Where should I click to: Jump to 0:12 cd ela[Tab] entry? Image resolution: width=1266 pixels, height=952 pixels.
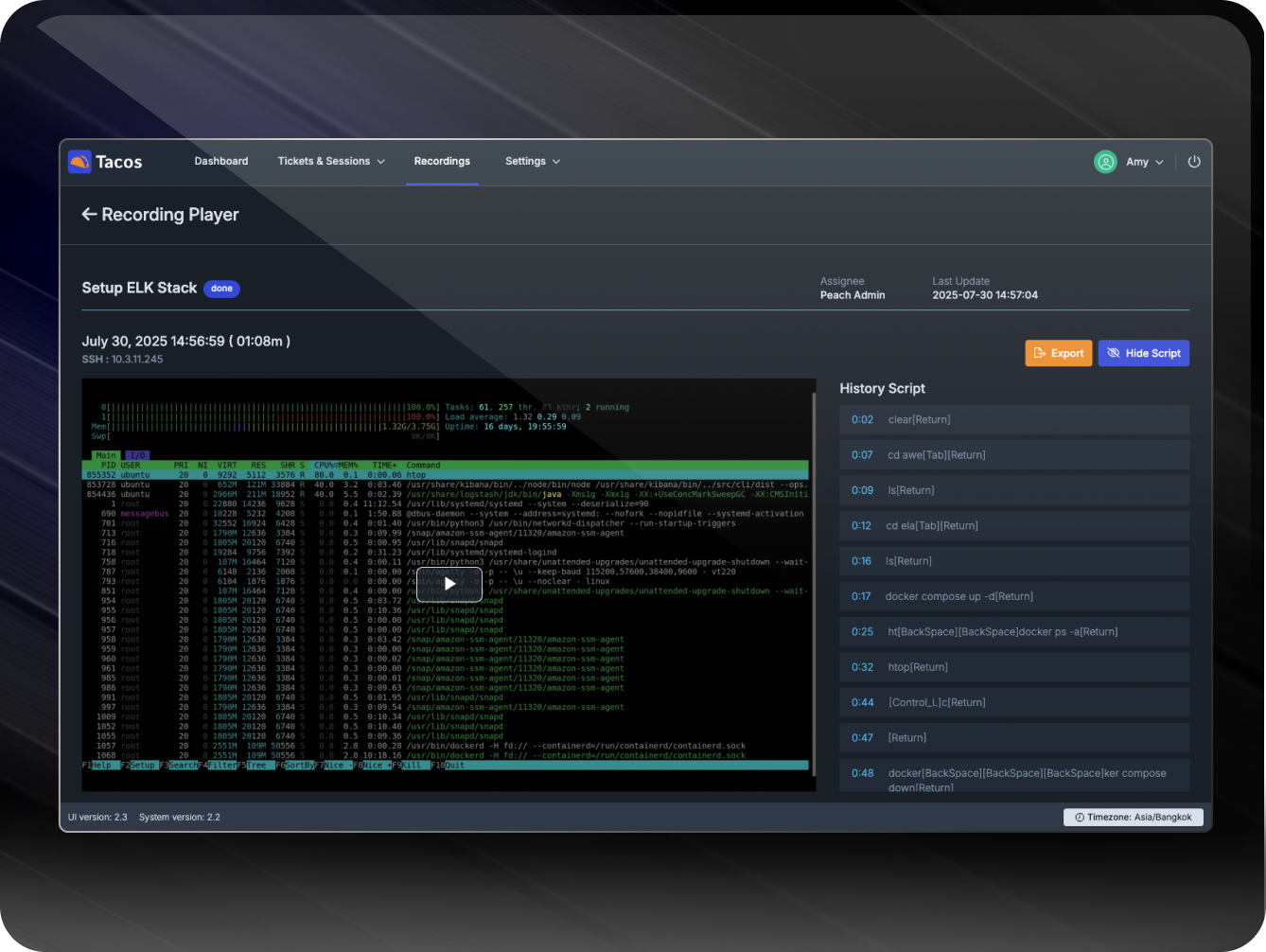coord(1014,525)
